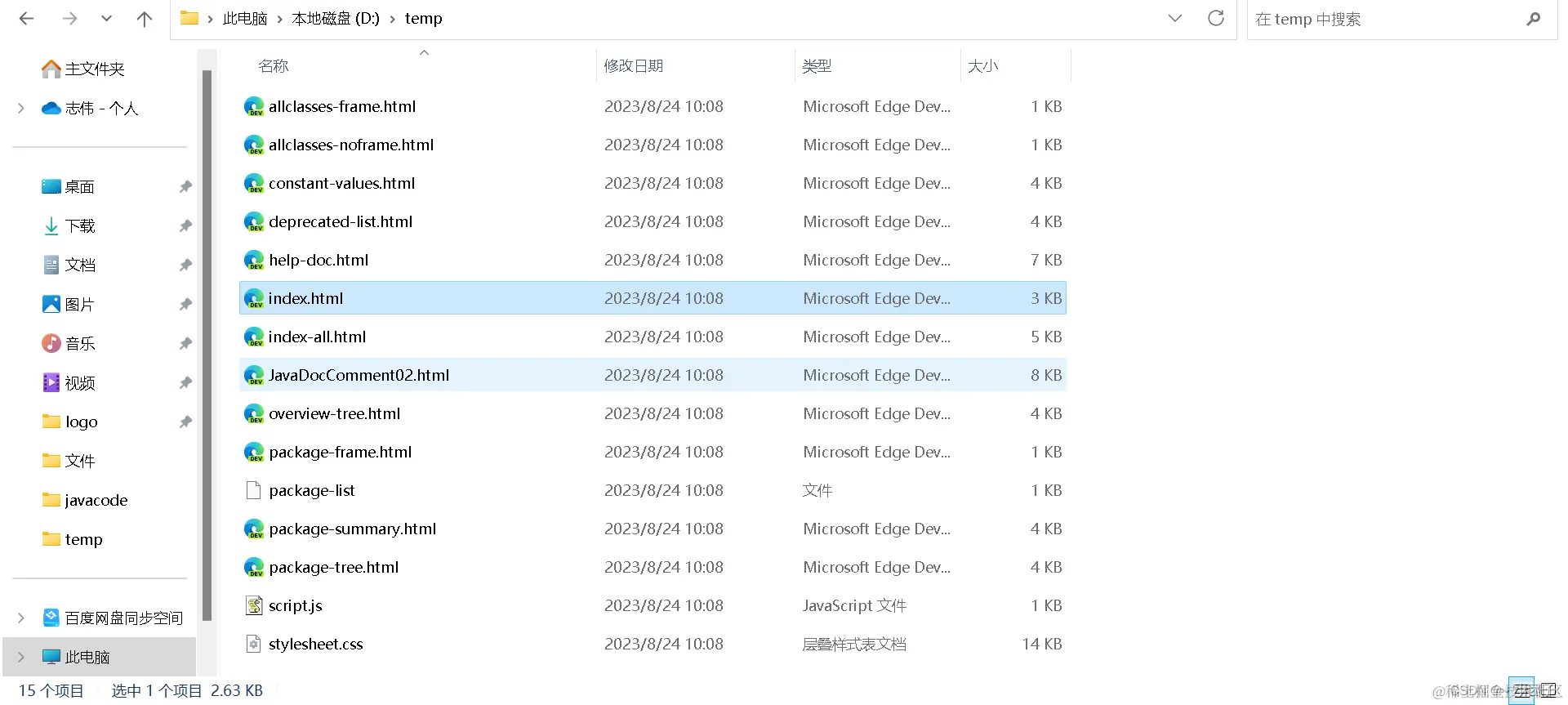
Task: Go up one folder level
Action: 145,19
